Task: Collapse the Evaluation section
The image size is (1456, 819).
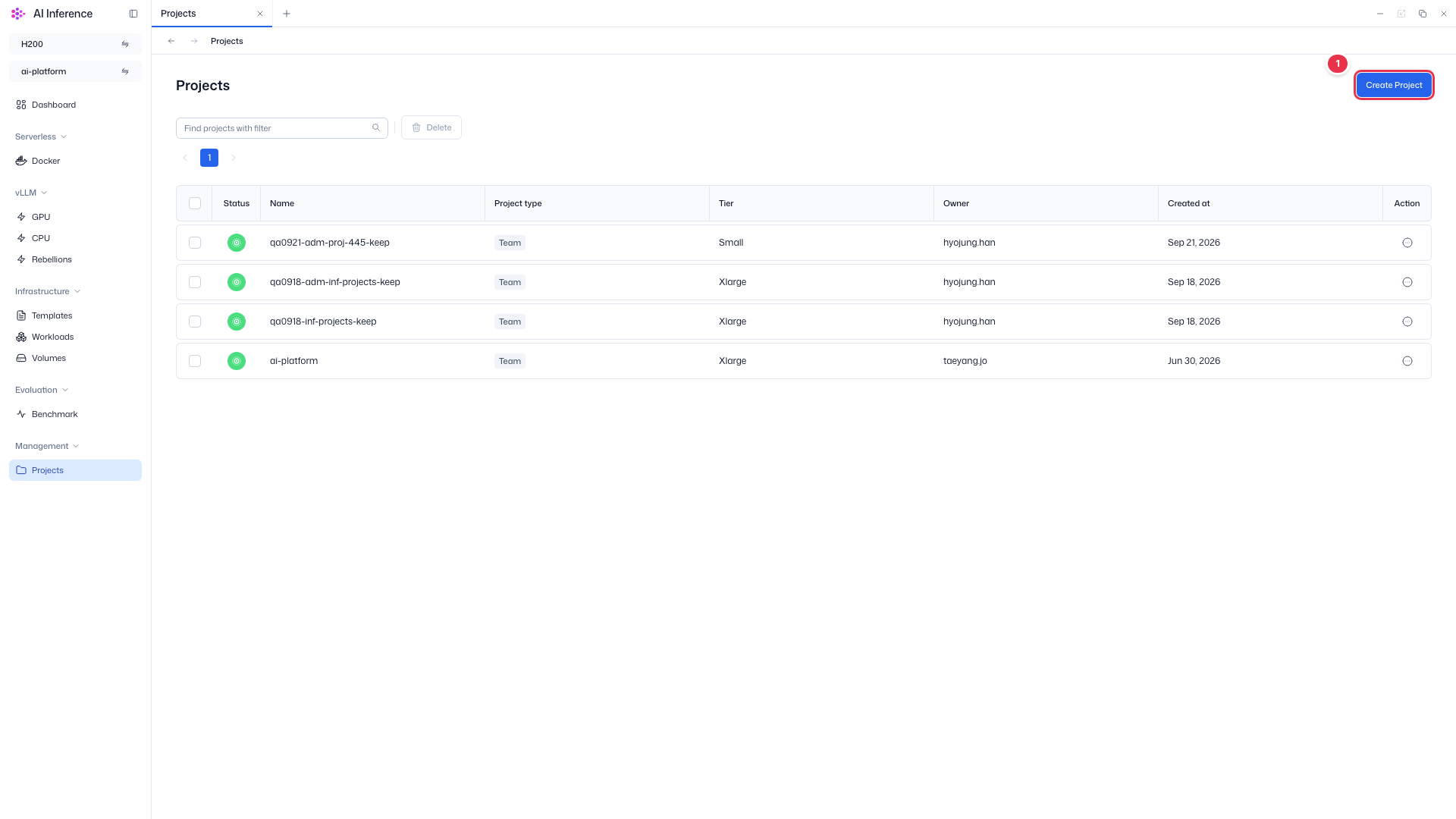Action: (42, 390)
